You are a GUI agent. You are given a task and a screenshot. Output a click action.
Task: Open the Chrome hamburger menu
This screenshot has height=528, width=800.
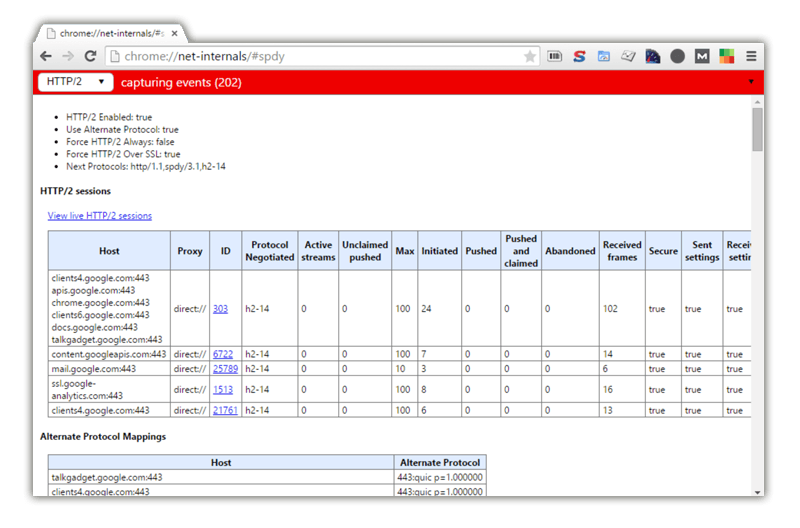[x=751, y=56]
